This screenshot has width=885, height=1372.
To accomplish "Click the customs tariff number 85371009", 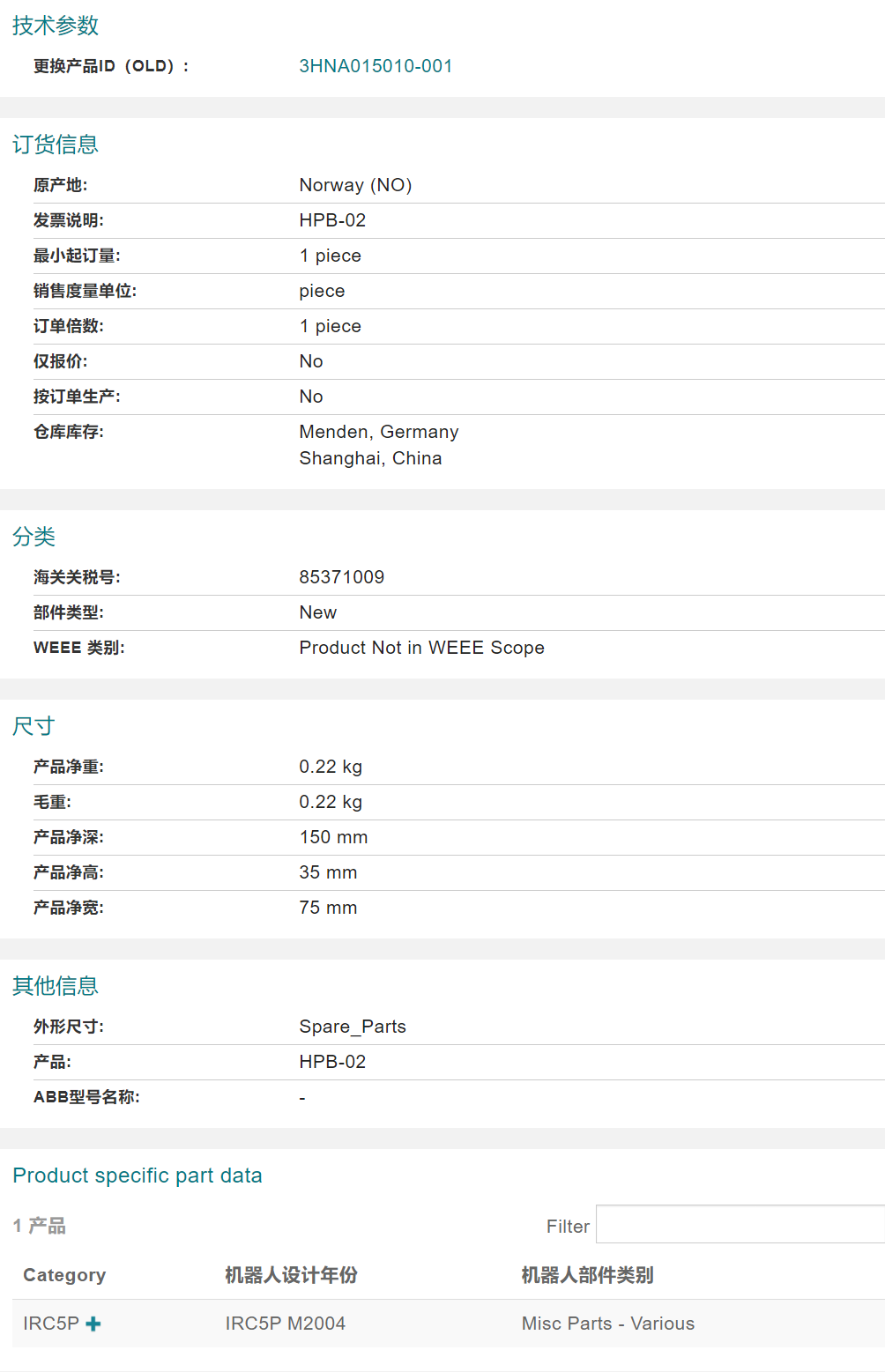I will tap(341, 577).
